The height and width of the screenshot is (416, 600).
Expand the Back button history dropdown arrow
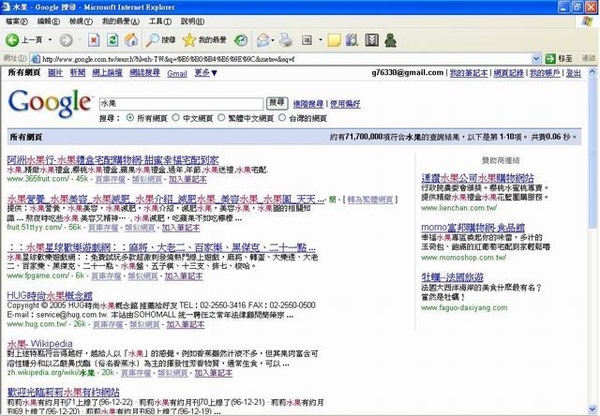tap(50, 40)
